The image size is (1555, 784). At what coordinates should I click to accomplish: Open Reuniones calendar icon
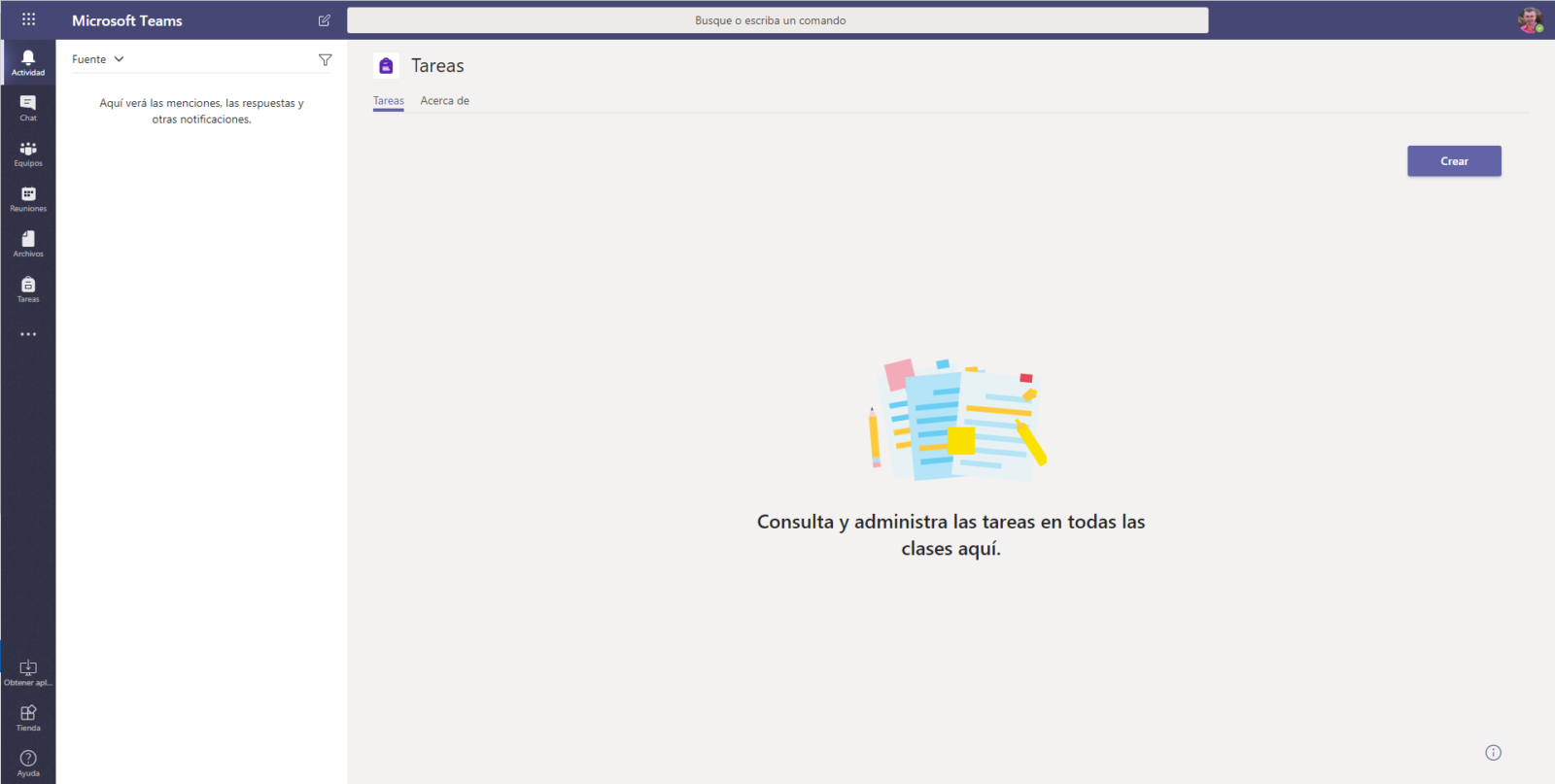[28, 198]
